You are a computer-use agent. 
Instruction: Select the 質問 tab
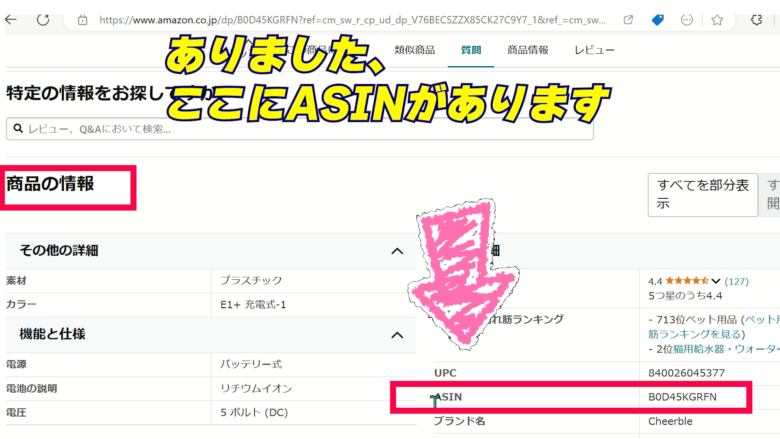(x=470, y=50)
